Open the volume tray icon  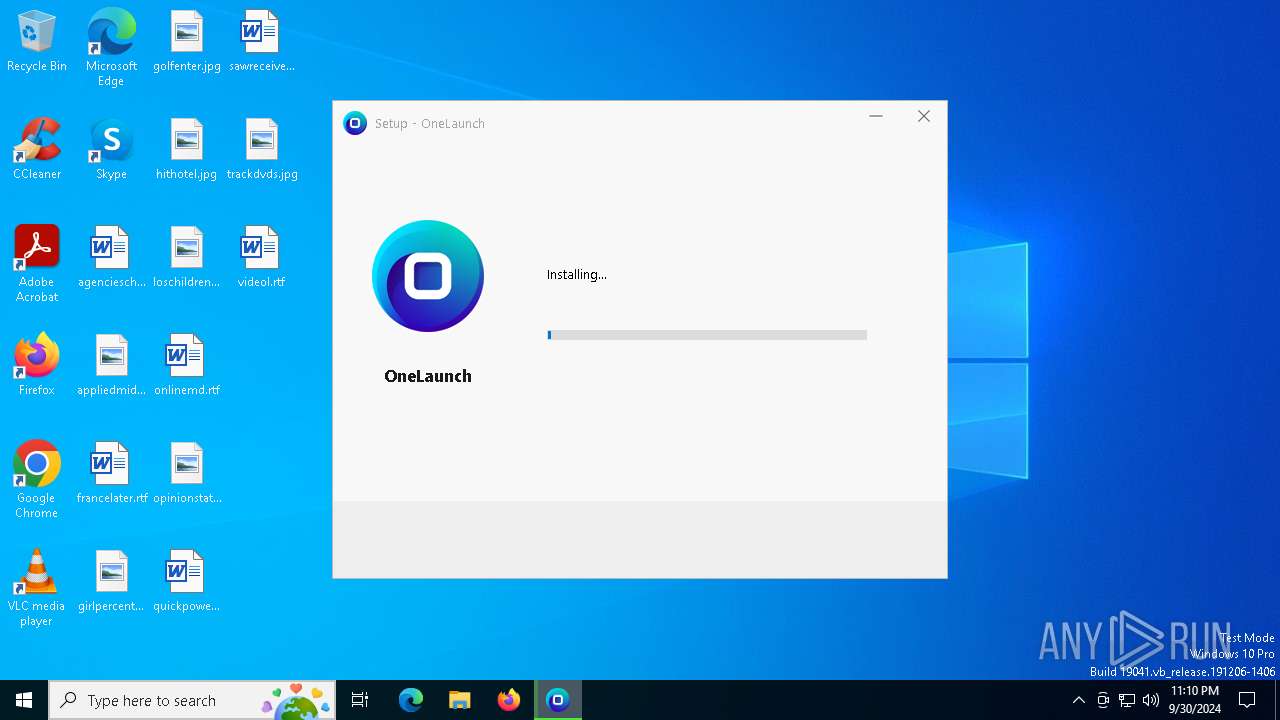(x=1151, y=700)
